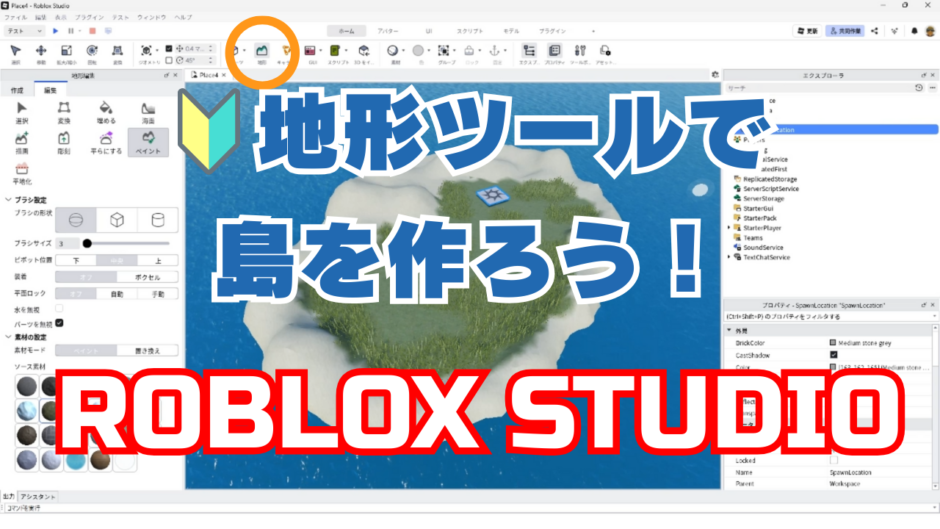Open the Terrain (地形) editor tool
Screen dimensions: 940x529
tap(263, 51)
